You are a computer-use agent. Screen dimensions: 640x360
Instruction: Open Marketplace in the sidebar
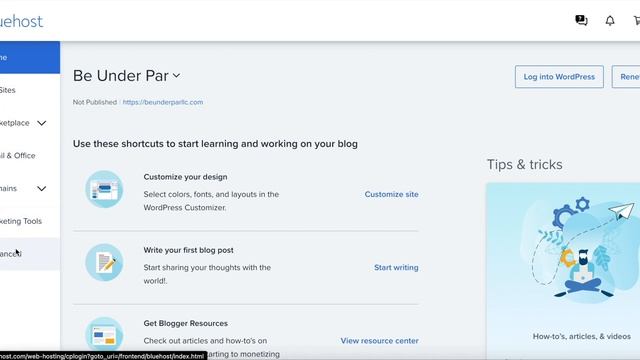tap(15, 123)
